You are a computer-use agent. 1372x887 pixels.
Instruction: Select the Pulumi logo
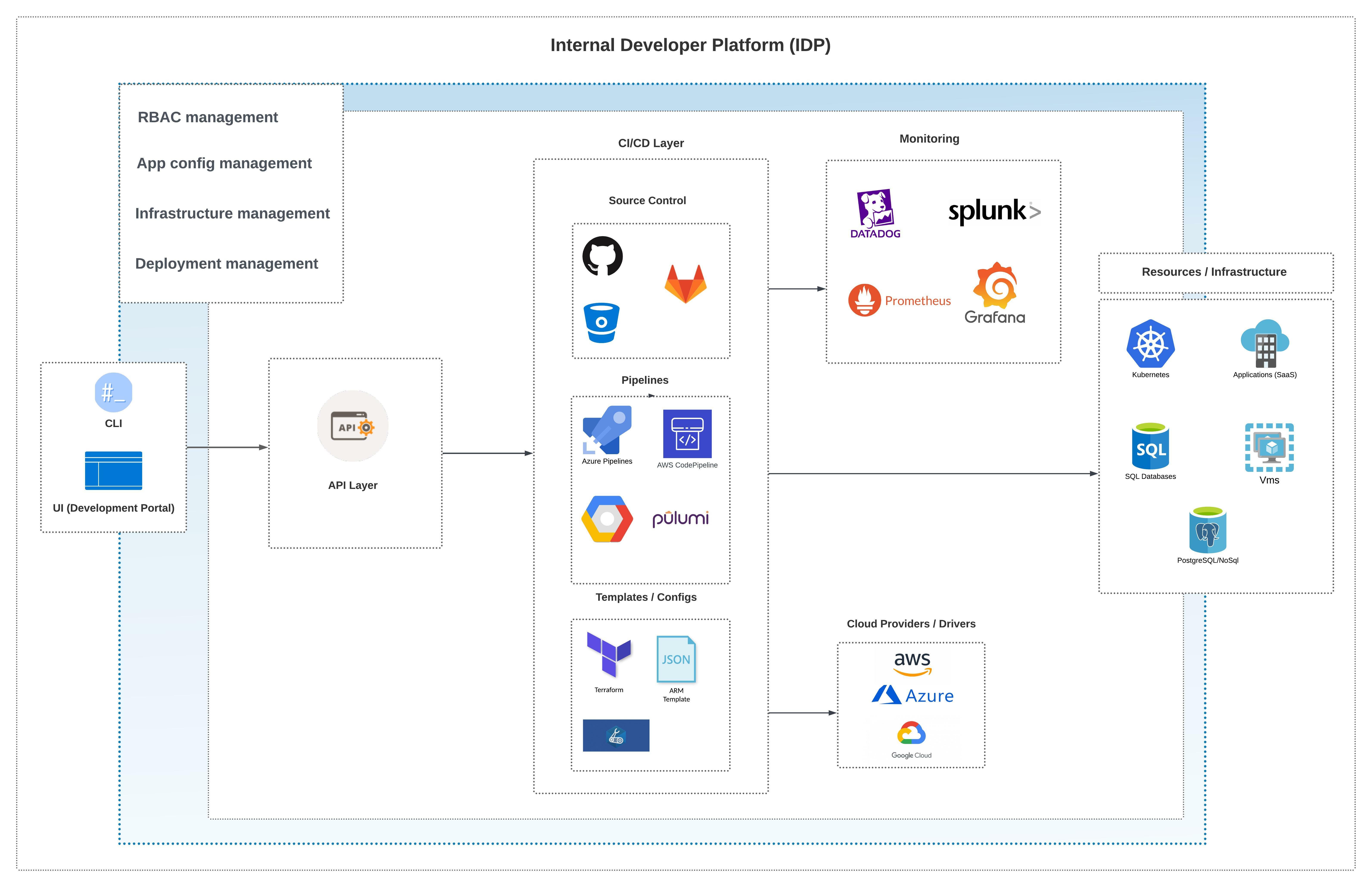[x=680, y=518]
